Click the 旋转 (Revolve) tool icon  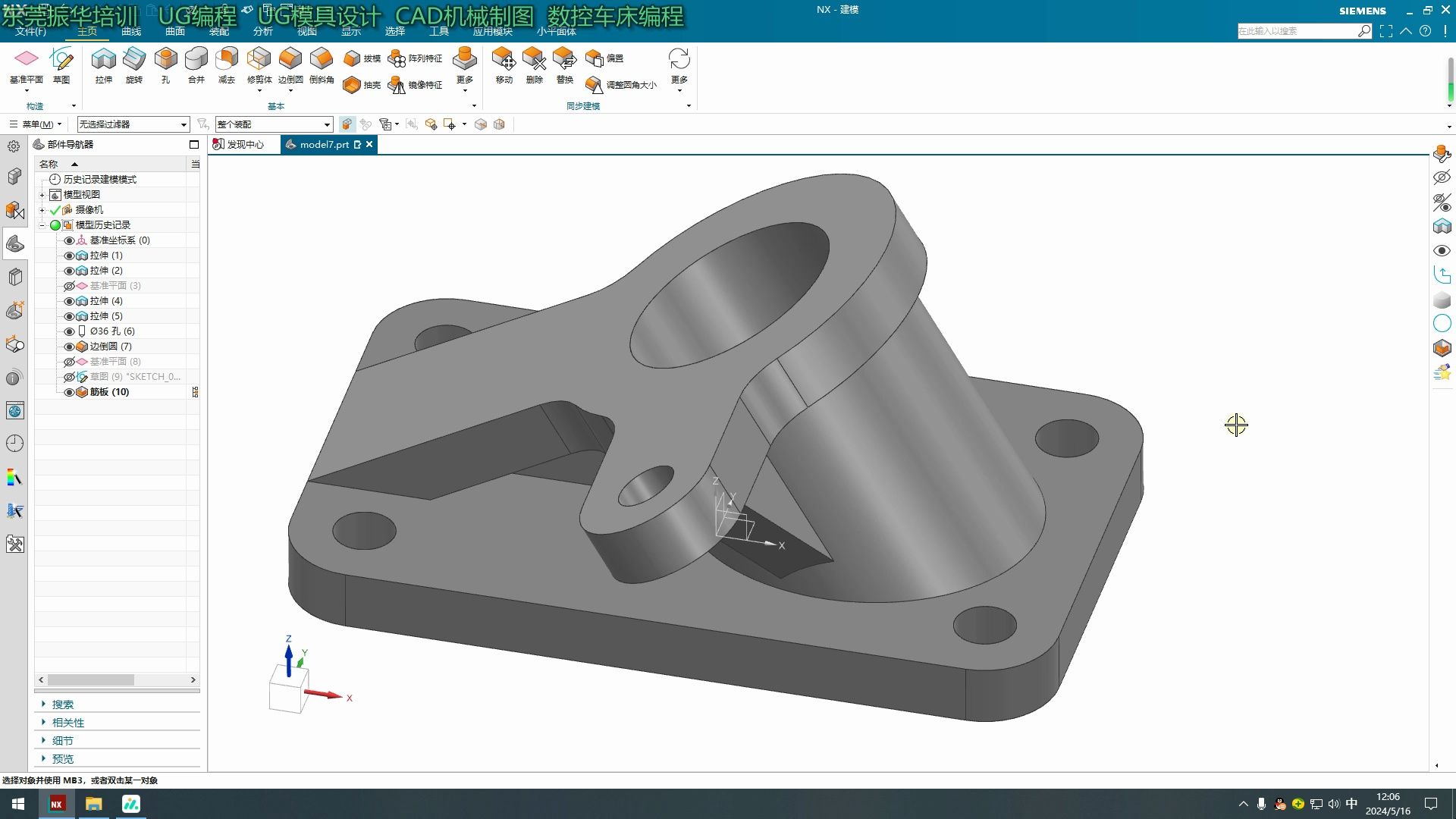134,59
